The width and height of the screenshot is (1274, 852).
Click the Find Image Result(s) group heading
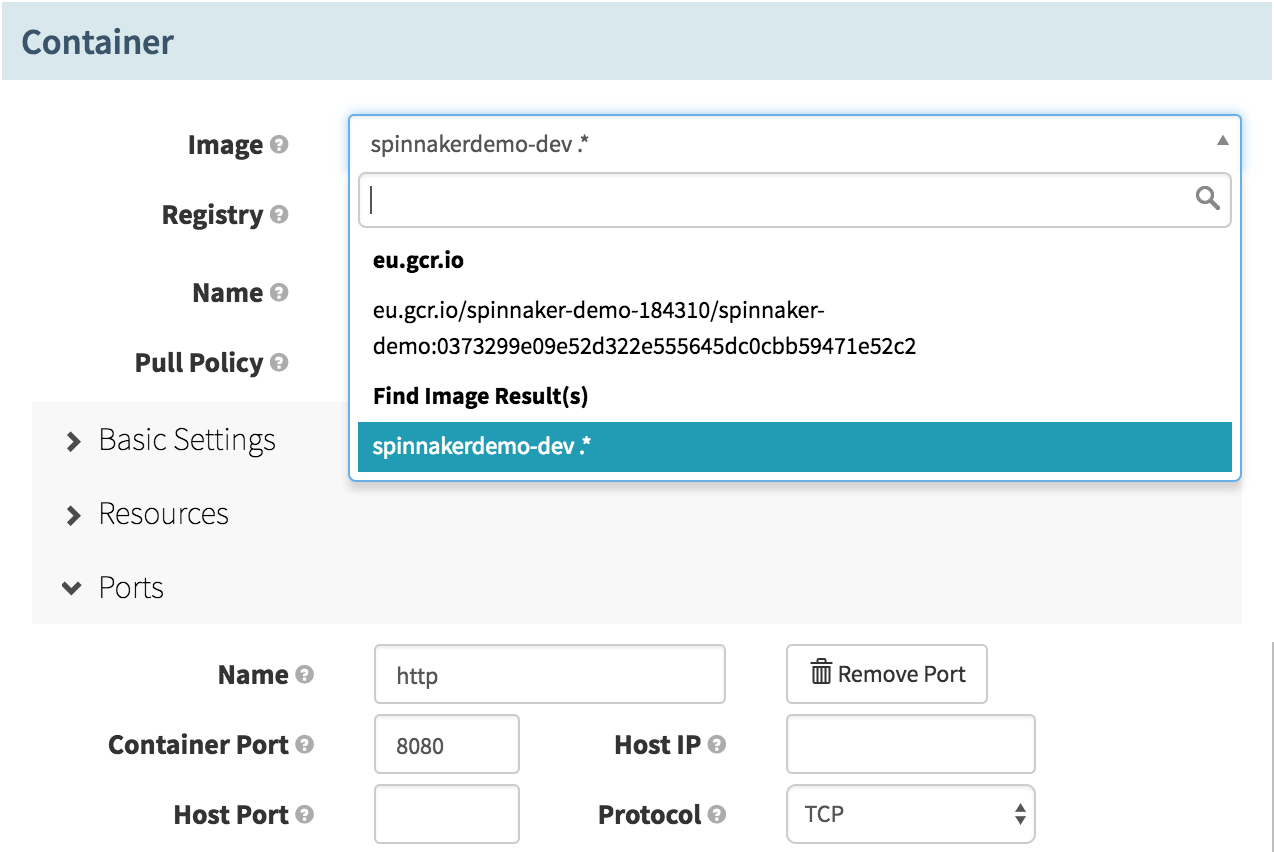(x=481, y=397)
